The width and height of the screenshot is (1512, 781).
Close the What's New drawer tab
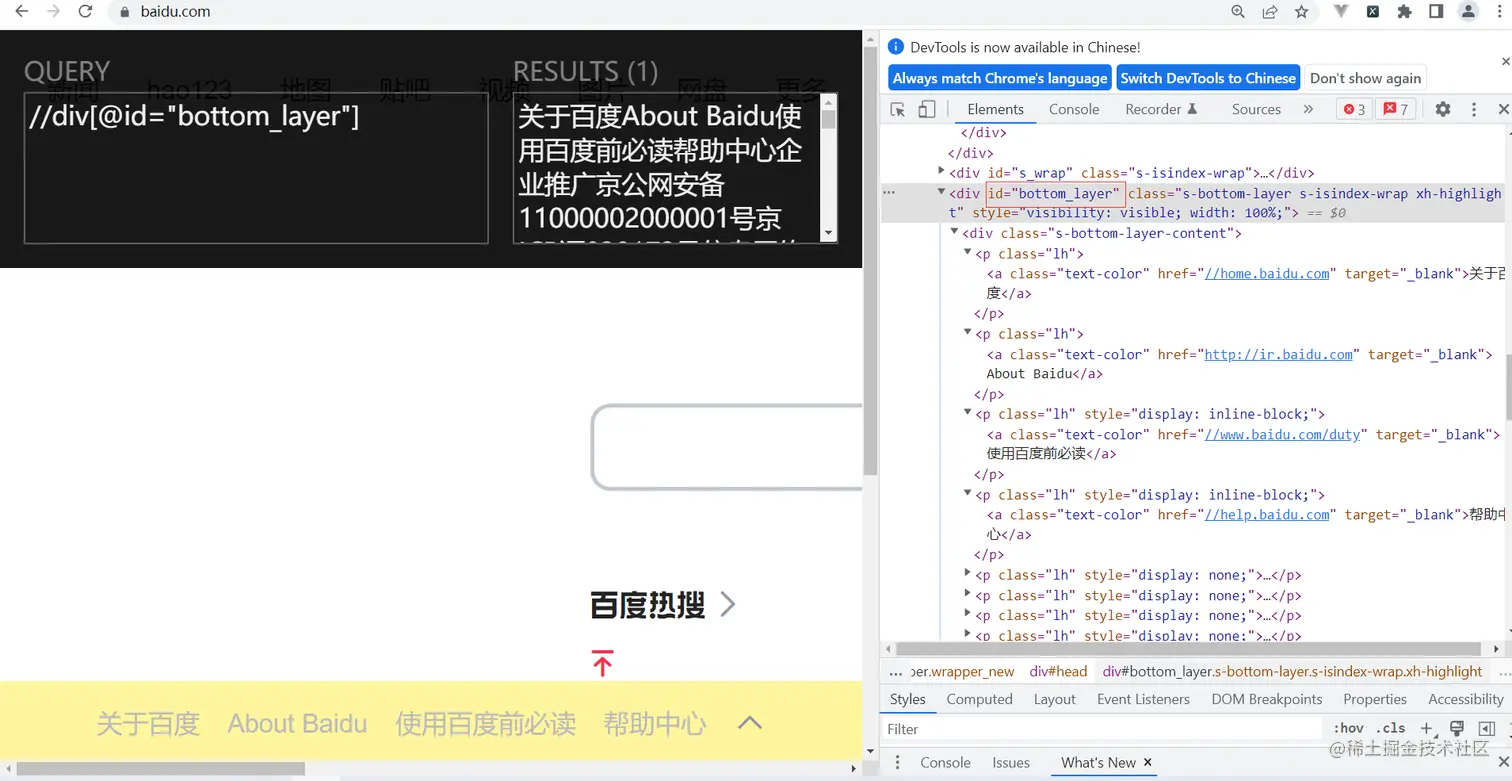pyautogui.click(x=1147, y=762)
